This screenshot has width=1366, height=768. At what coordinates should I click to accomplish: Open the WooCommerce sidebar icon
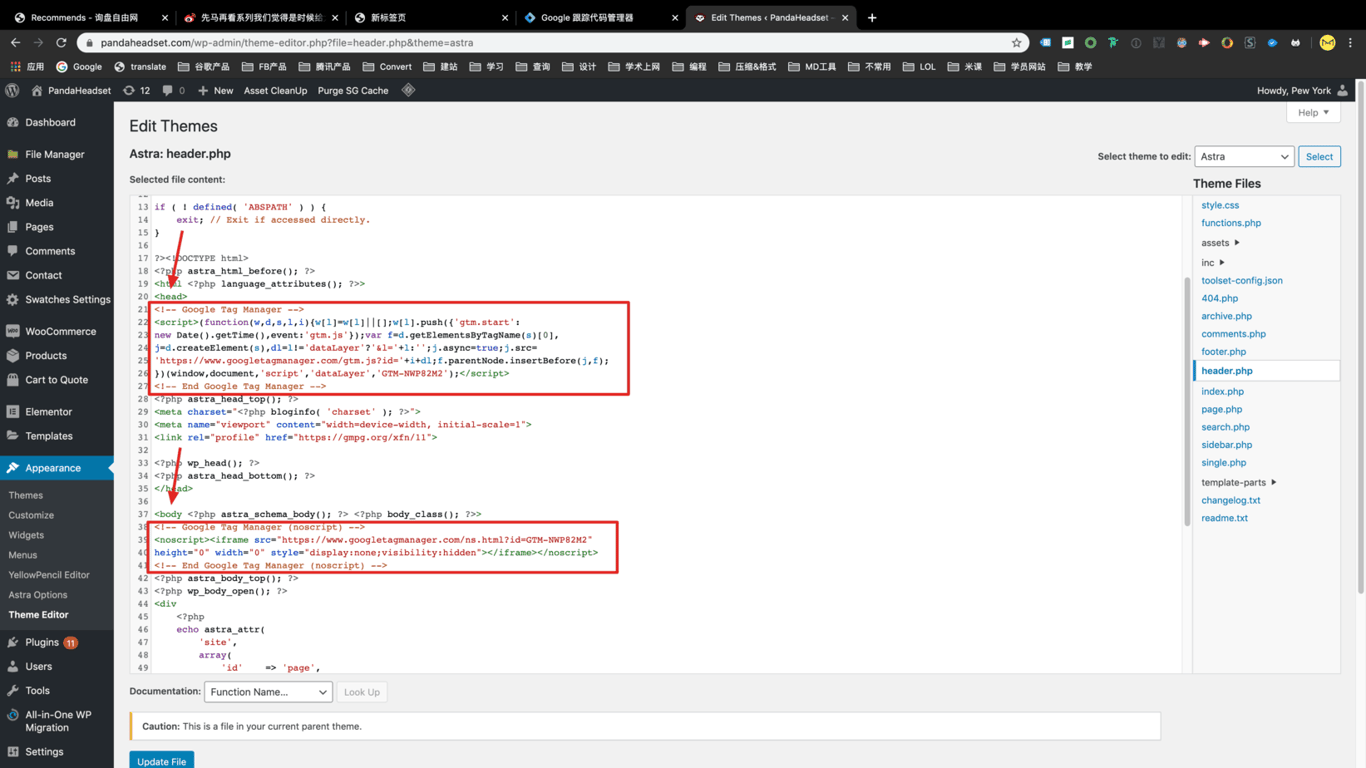[13, 331]
